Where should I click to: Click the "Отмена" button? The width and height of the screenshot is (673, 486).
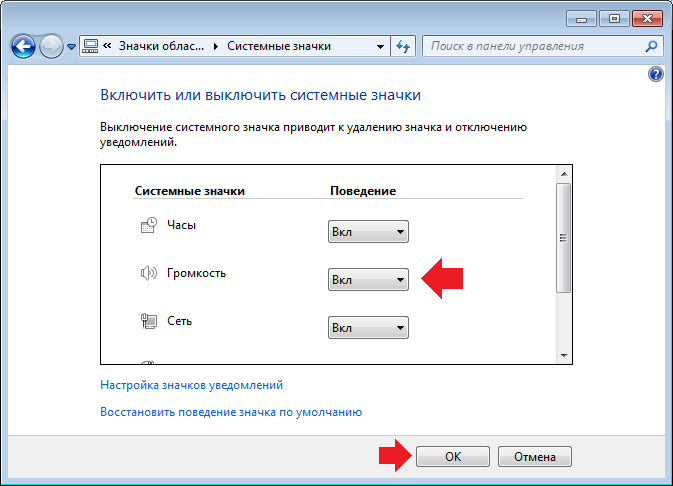535,456
